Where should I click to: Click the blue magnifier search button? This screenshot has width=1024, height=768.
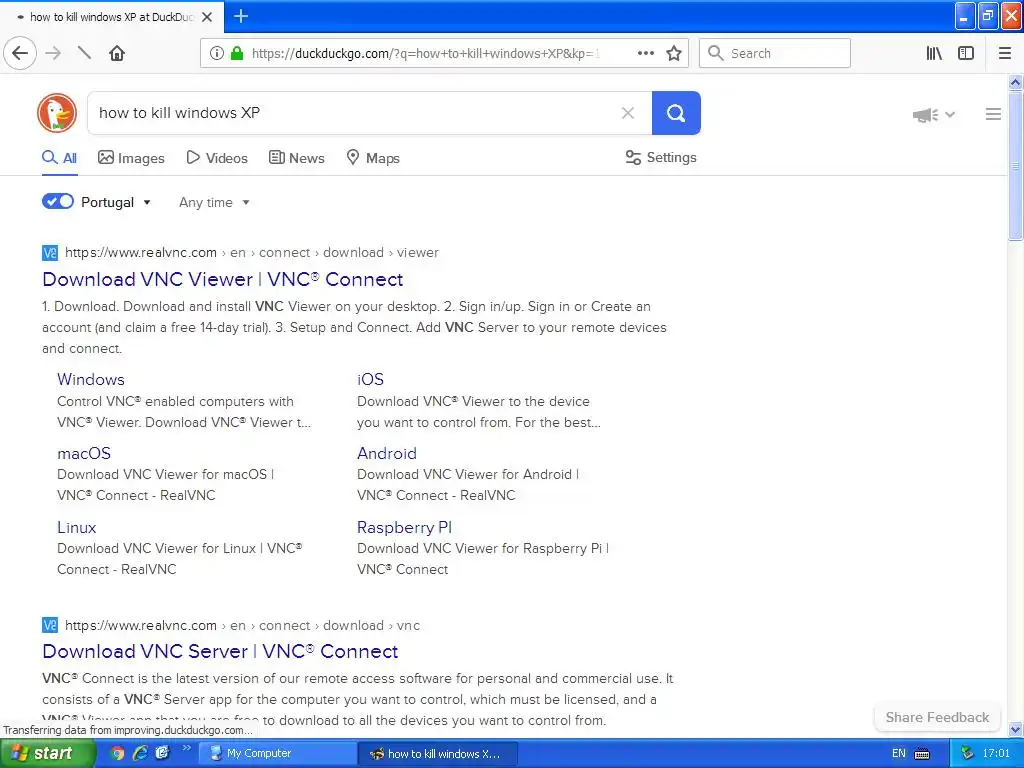(x=676, y=113)
